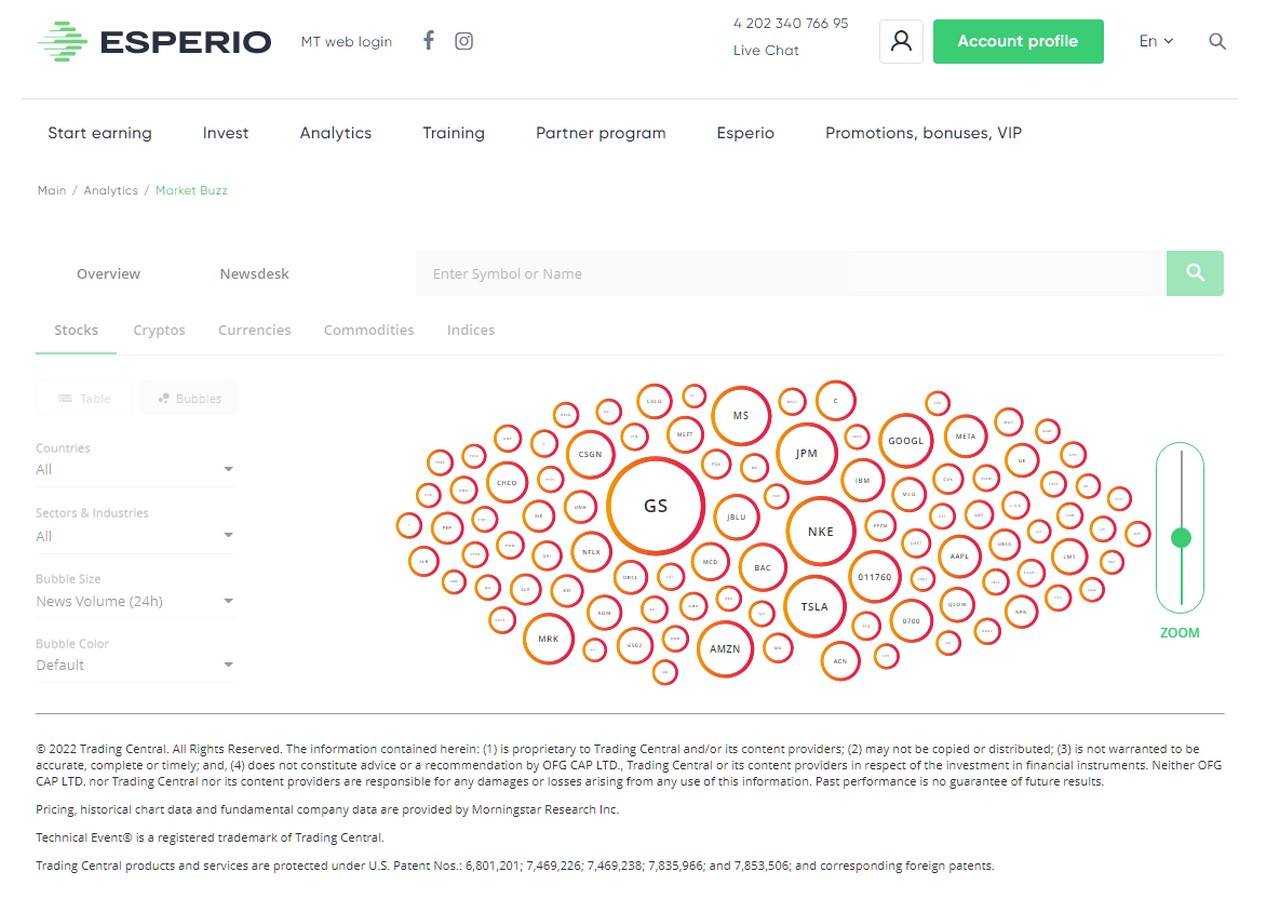
Task: Open the Instagram icon link
Action: click(464, 41)
